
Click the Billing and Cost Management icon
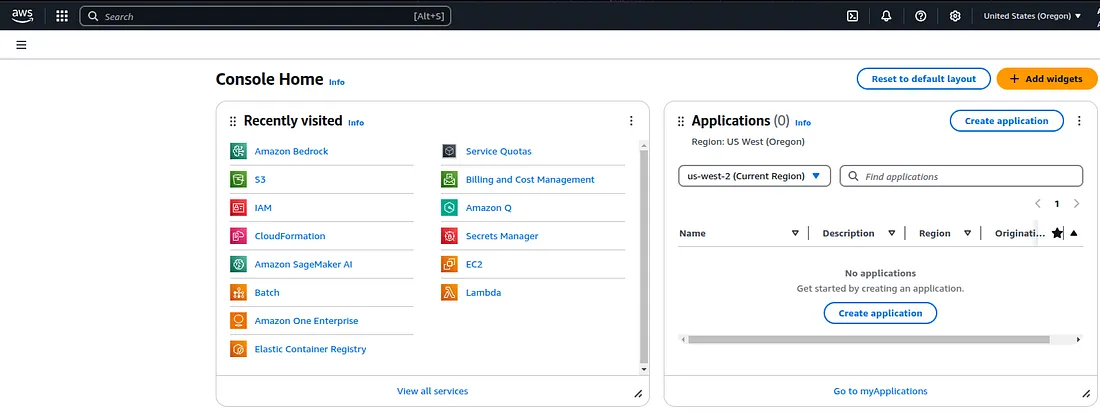pyautogui.click(x=450, y=180)
